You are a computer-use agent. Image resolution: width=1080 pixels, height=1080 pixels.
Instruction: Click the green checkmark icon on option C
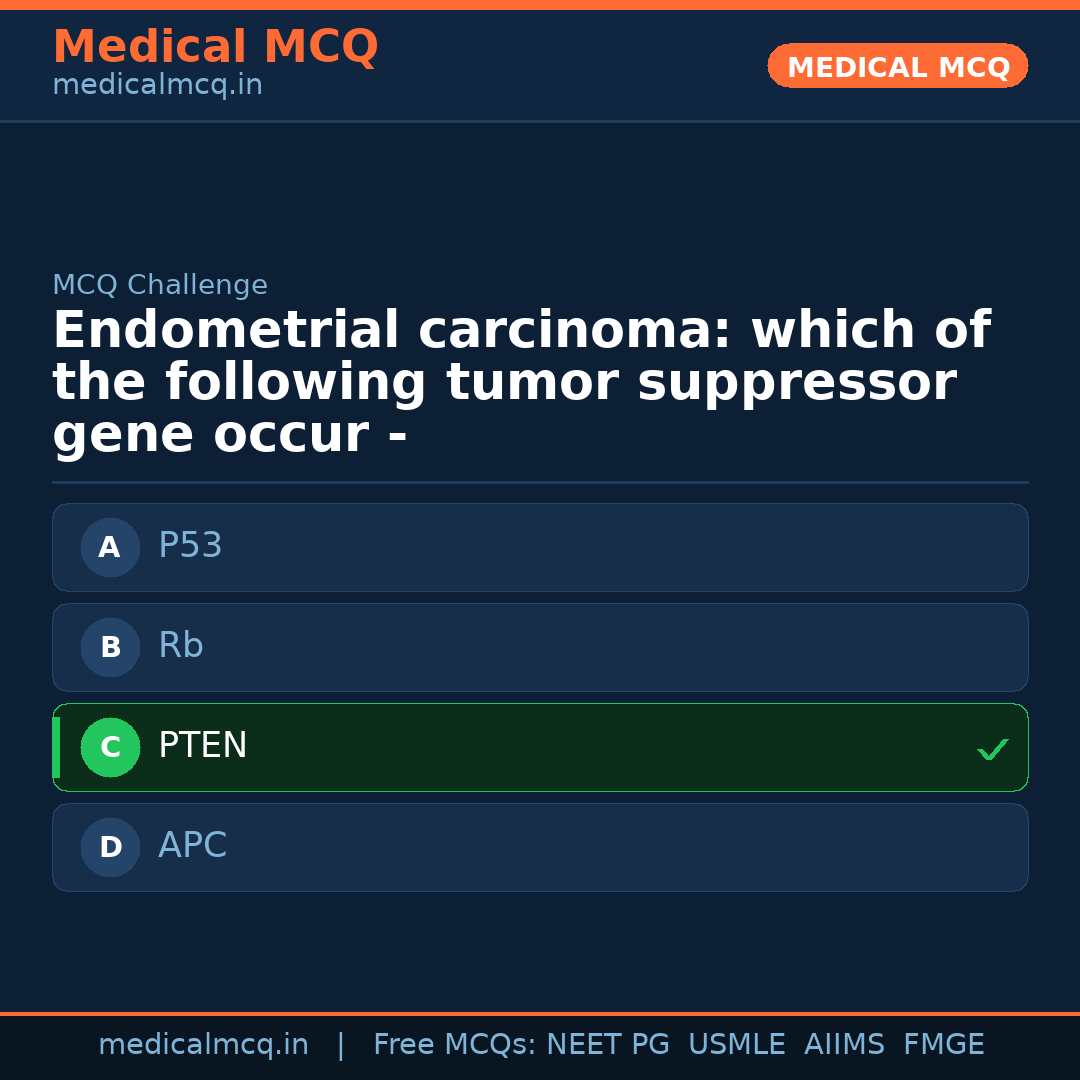992,748
